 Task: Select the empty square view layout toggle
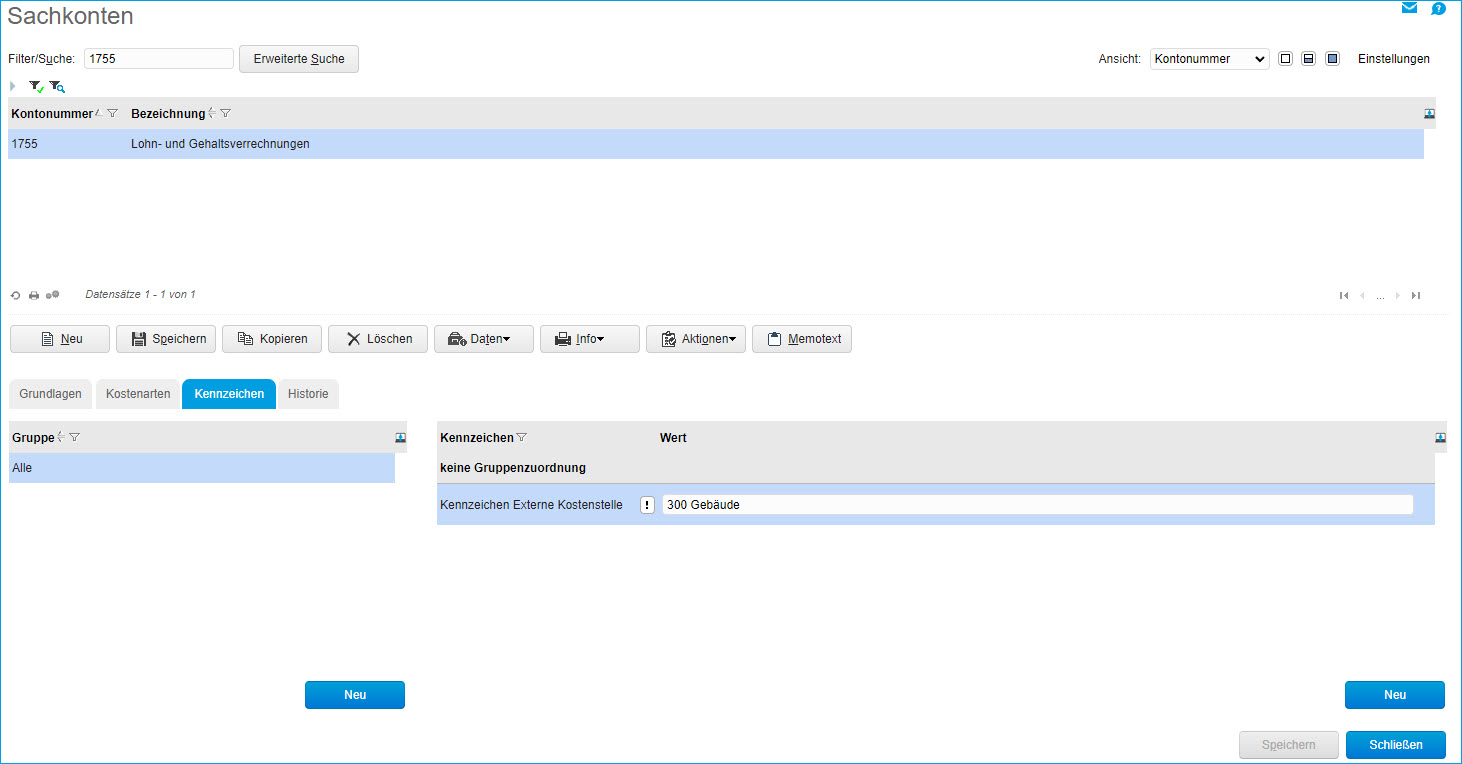pyautogui.click(x=1285, y=59)
